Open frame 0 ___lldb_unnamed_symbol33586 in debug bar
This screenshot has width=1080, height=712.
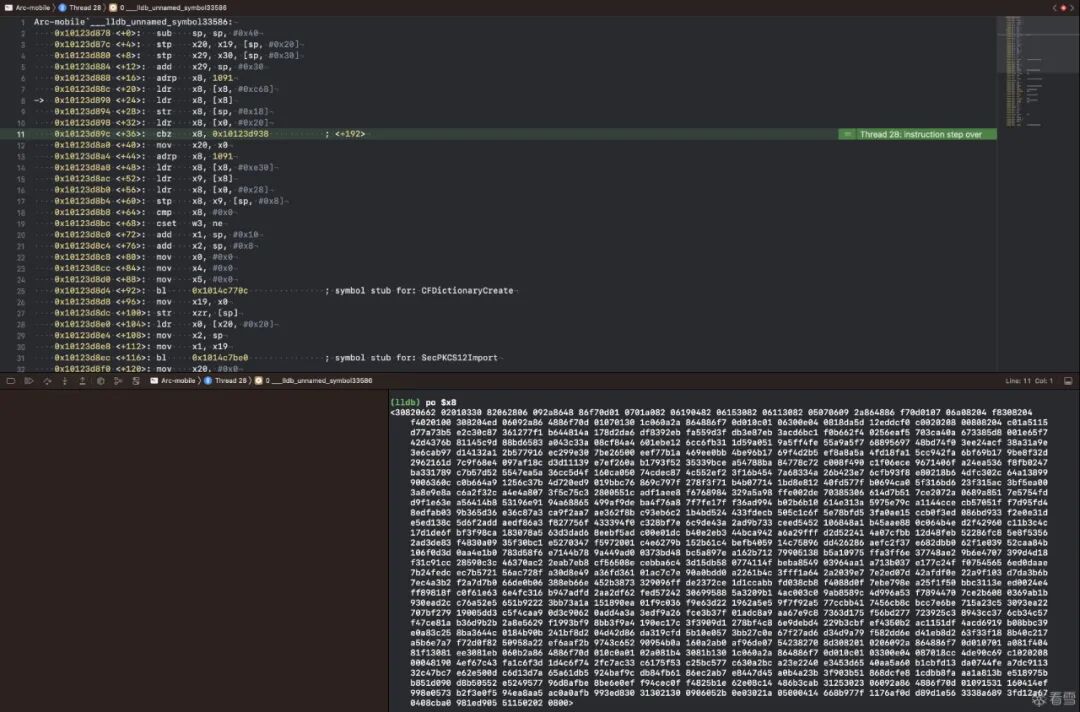[x=313, y=381]
